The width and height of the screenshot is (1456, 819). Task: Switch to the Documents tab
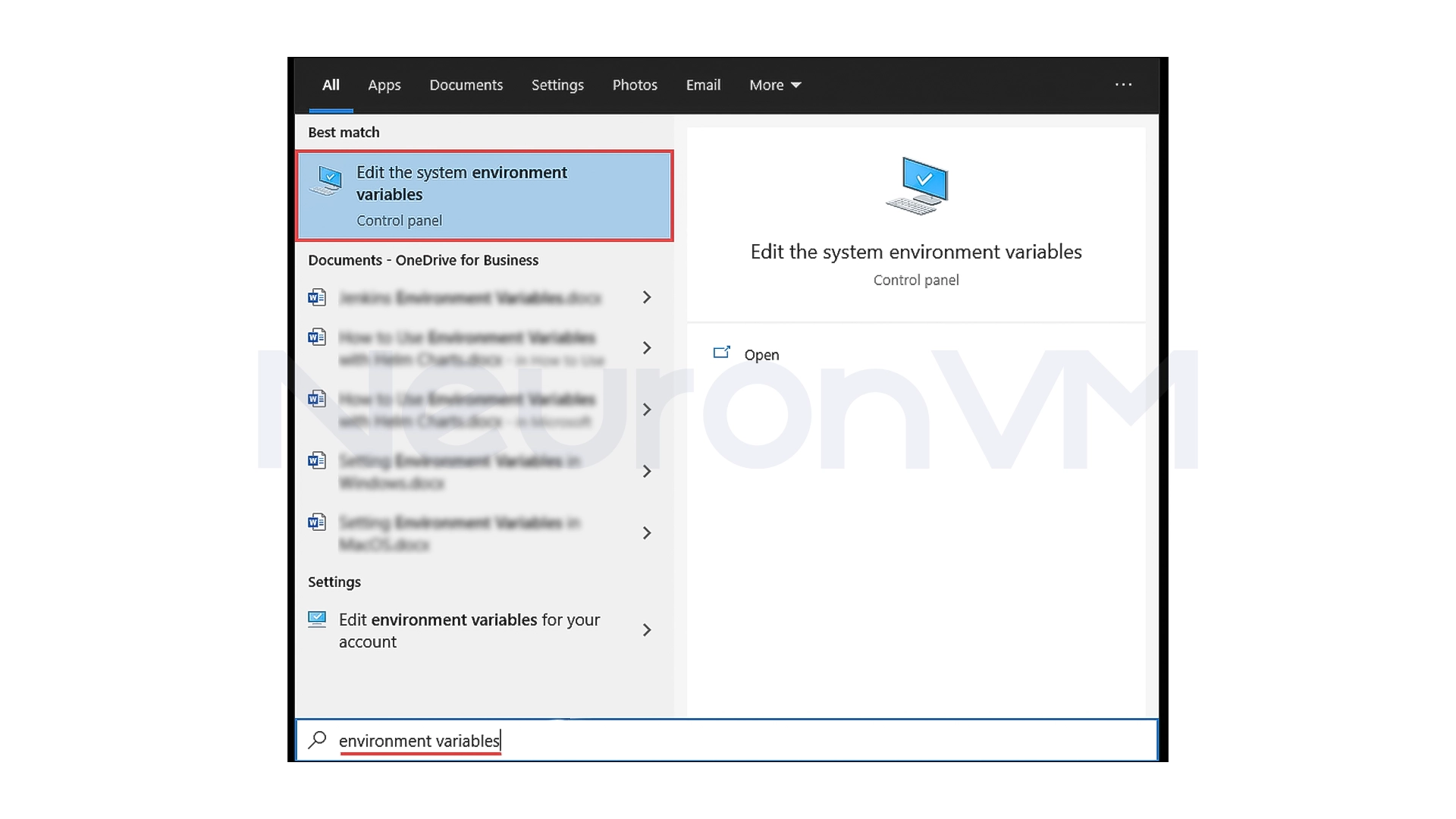[466, 85]
